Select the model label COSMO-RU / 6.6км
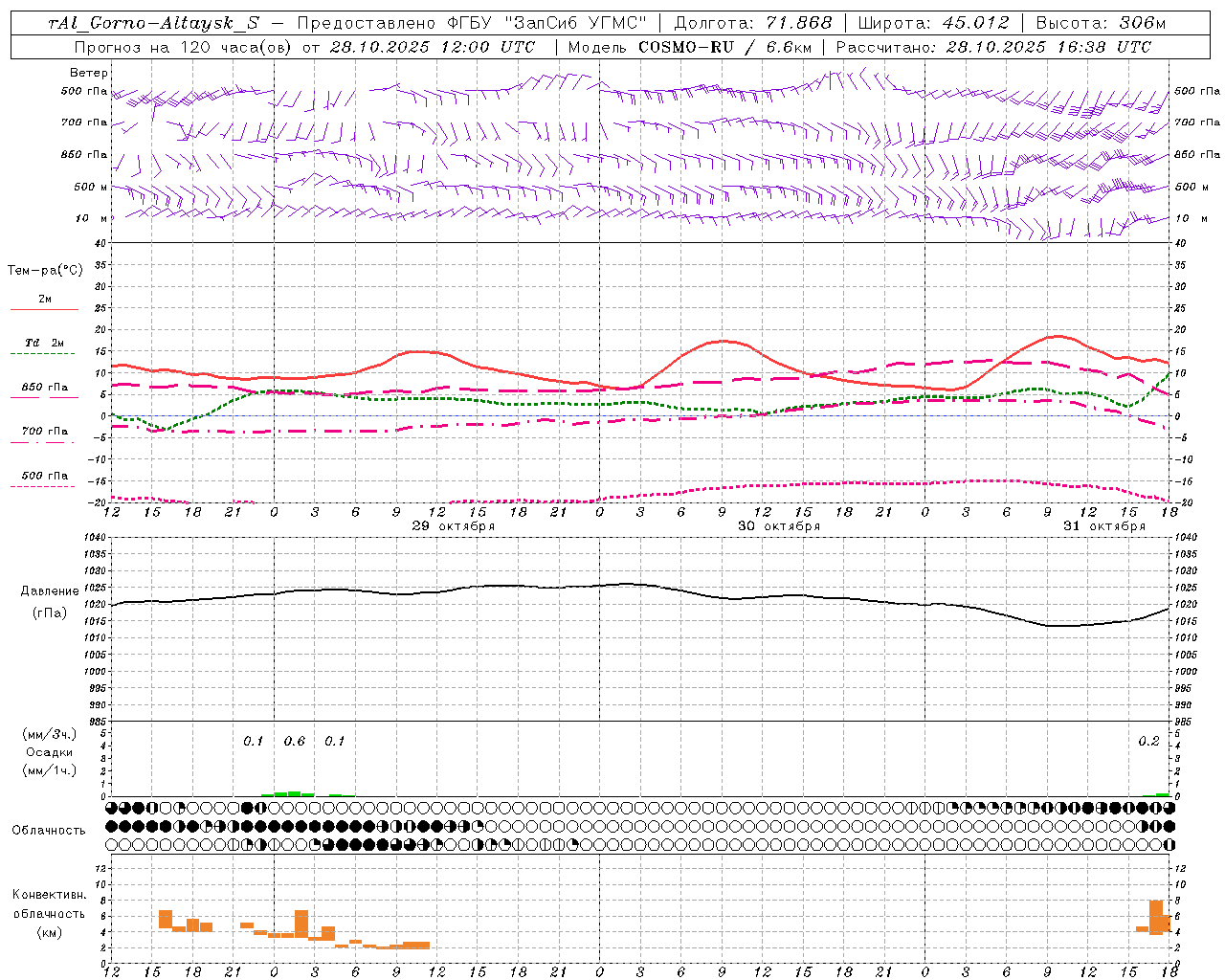The width and height of the screenshot is (1225, 980). click(x=724, y=47)
